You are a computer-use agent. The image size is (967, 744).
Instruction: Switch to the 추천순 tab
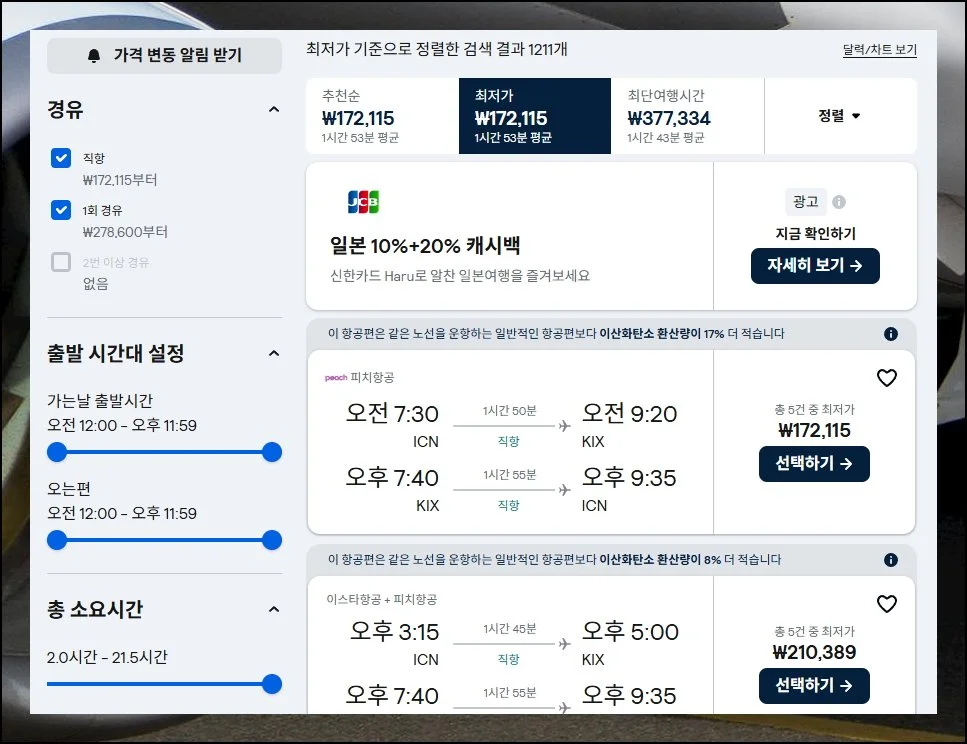(382, 116)
